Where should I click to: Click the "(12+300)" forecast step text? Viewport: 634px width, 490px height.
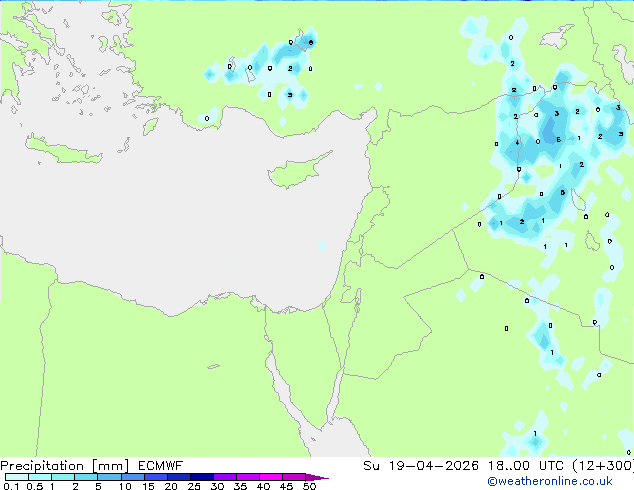point(603,466)
